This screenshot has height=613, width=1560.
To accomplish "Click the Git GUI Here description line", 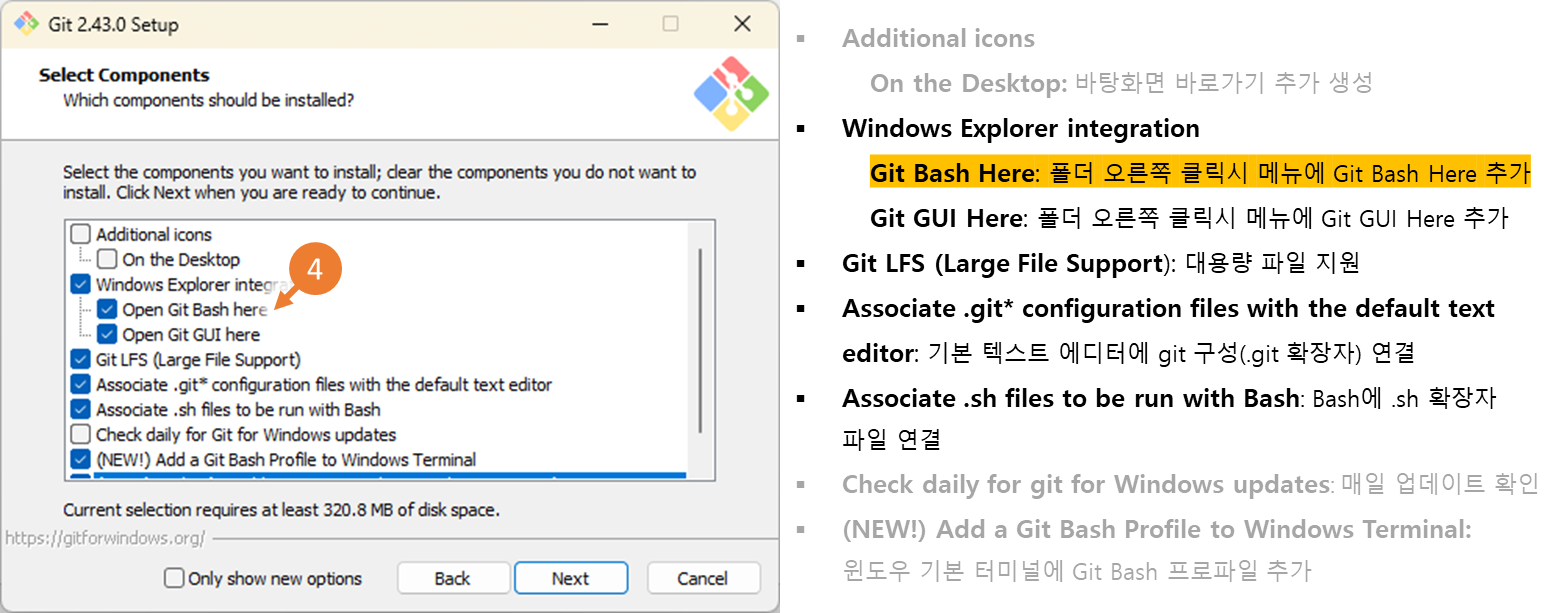I will click(1189, 218).
